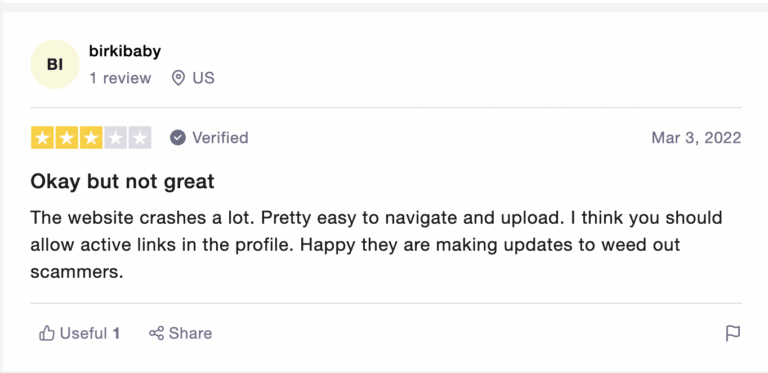768x373 pixels.
Task: Open birkibaby's user profile name
Action: [x=125, y=51]
